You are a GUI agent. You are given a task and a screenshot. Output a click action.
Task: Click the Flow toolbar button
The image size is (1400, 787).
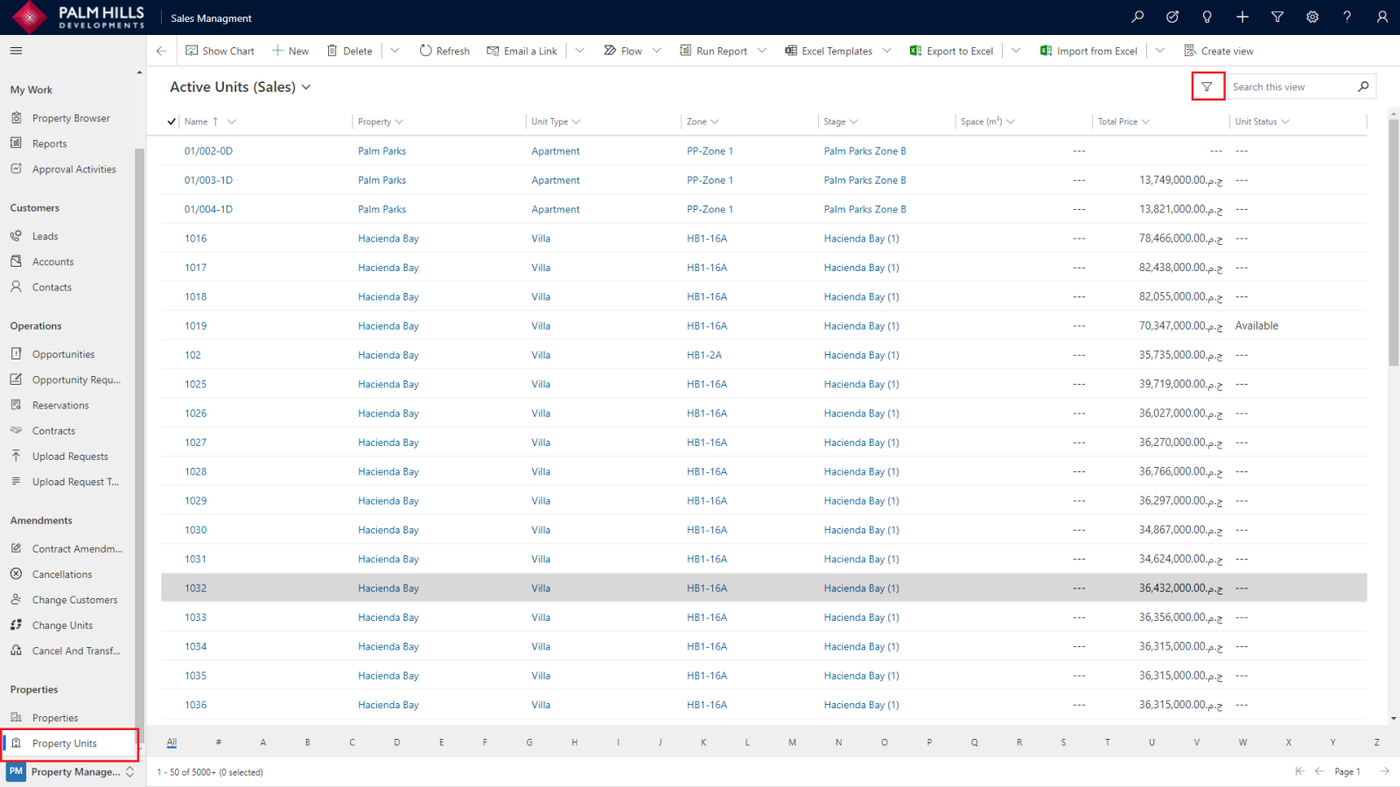pos(623,51)
